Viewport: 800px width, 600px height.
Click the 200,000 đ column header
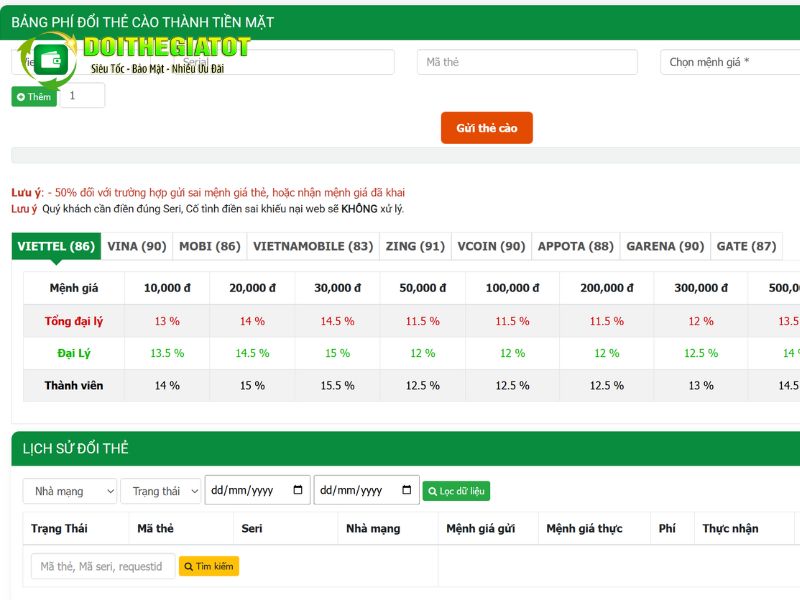(607, 288)
